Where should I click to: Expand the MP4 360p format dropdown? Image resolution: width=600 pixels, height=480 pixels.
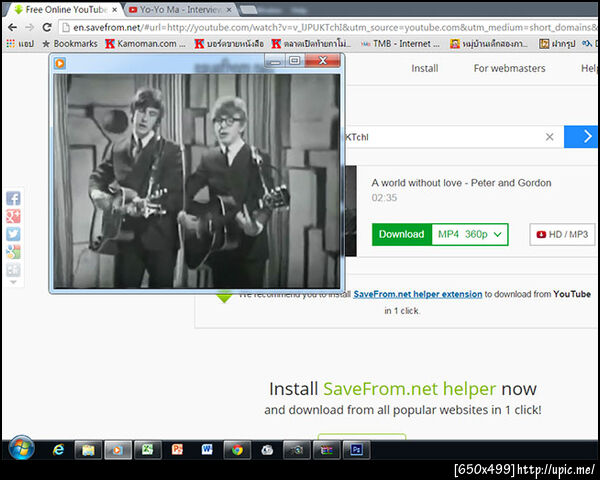(x=470, y=234)
